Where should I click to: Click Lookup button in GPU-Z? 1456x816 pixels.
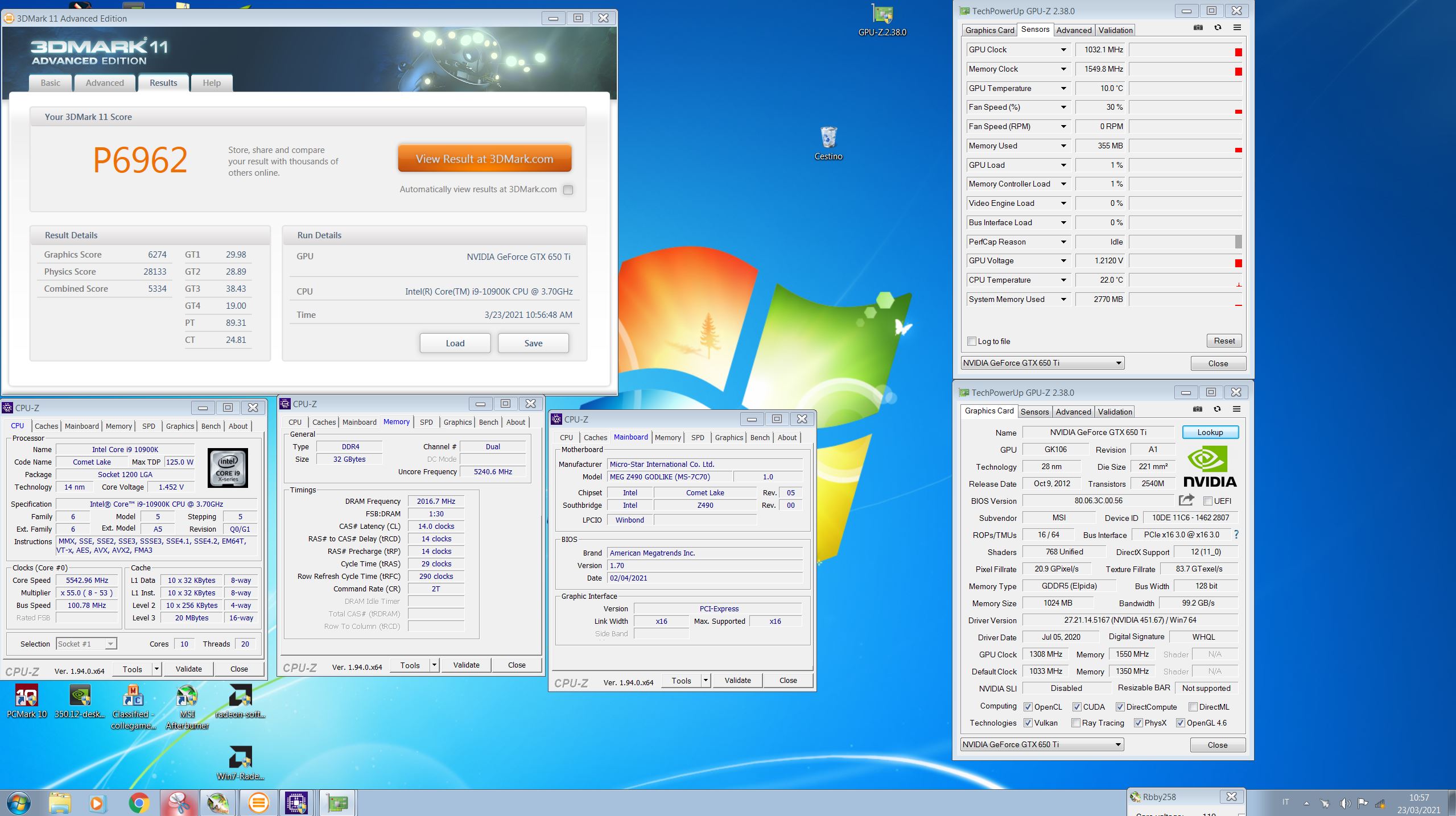point(1210,432)
